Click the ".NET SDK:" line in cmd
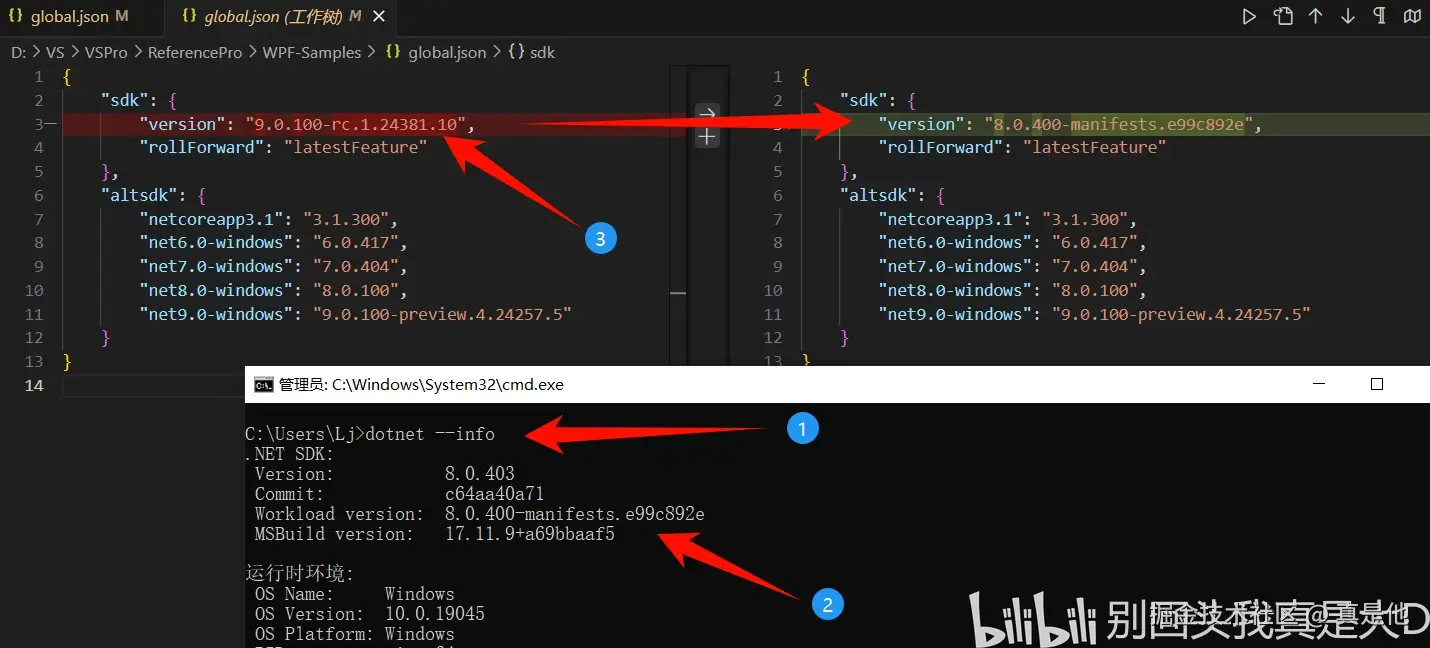 [290, 454]
